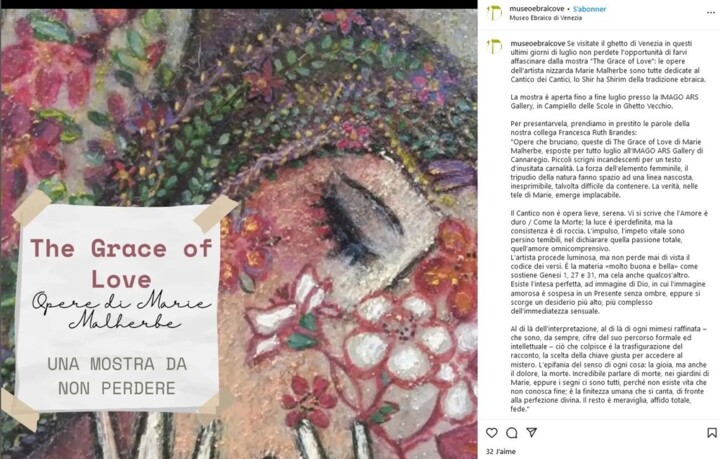Viewport: 720px width, 459px height.
Task: Click the S'abonner follow link
Action: (590, 9)
